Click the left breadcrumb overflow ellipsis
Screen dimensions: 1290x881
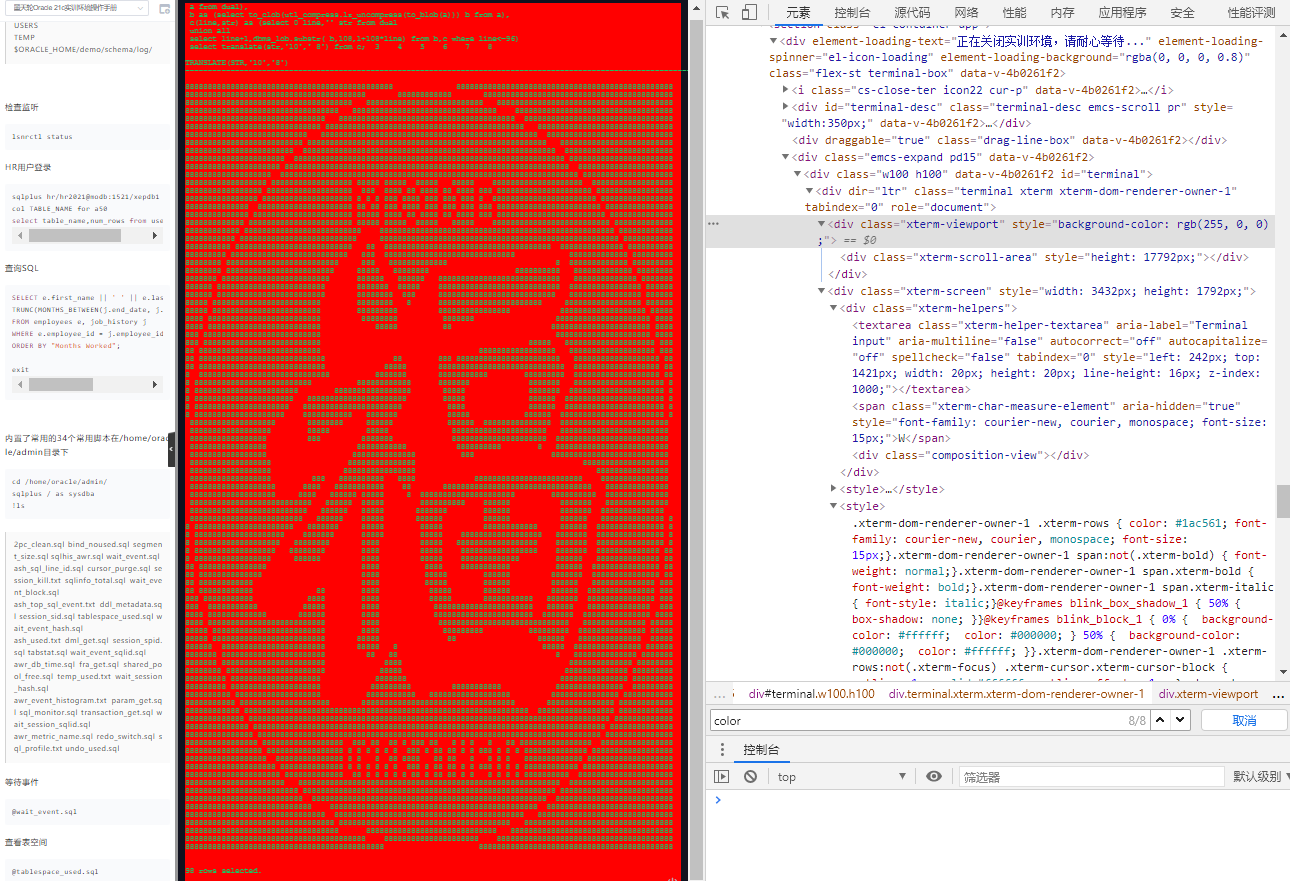click(x=719, y=694)
